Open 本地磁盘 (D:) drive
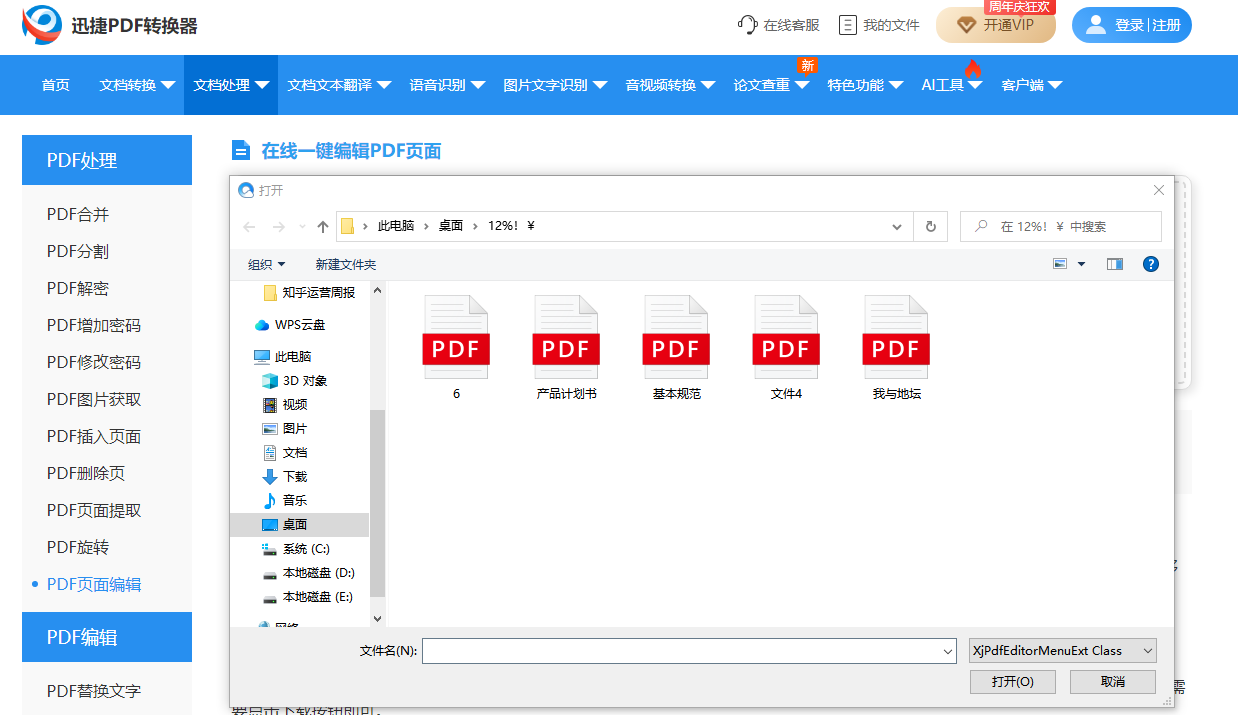 tap(308, 573)
